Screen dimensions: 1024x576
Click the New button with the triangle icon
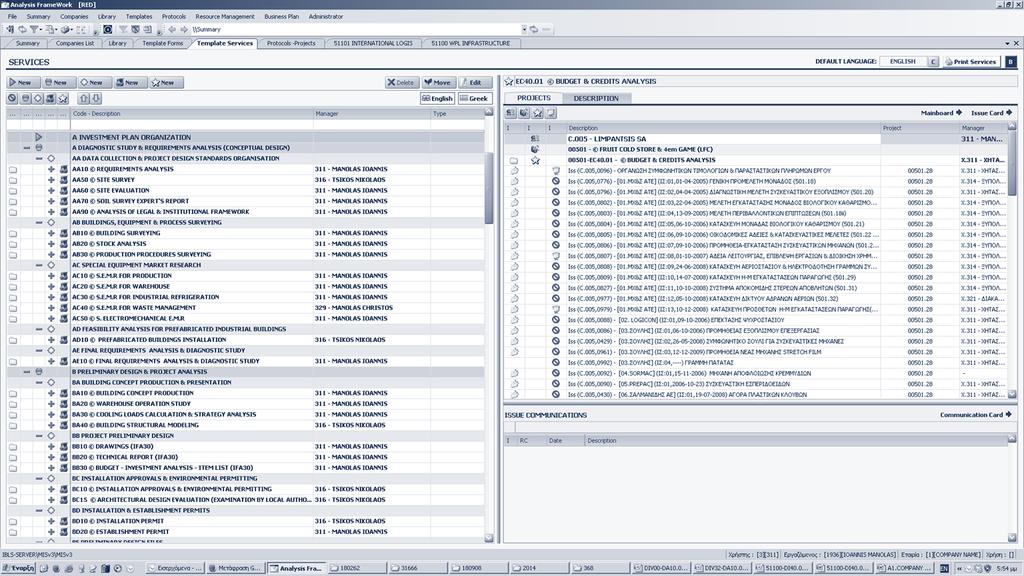pyautogui.click(x=22, y=82)
